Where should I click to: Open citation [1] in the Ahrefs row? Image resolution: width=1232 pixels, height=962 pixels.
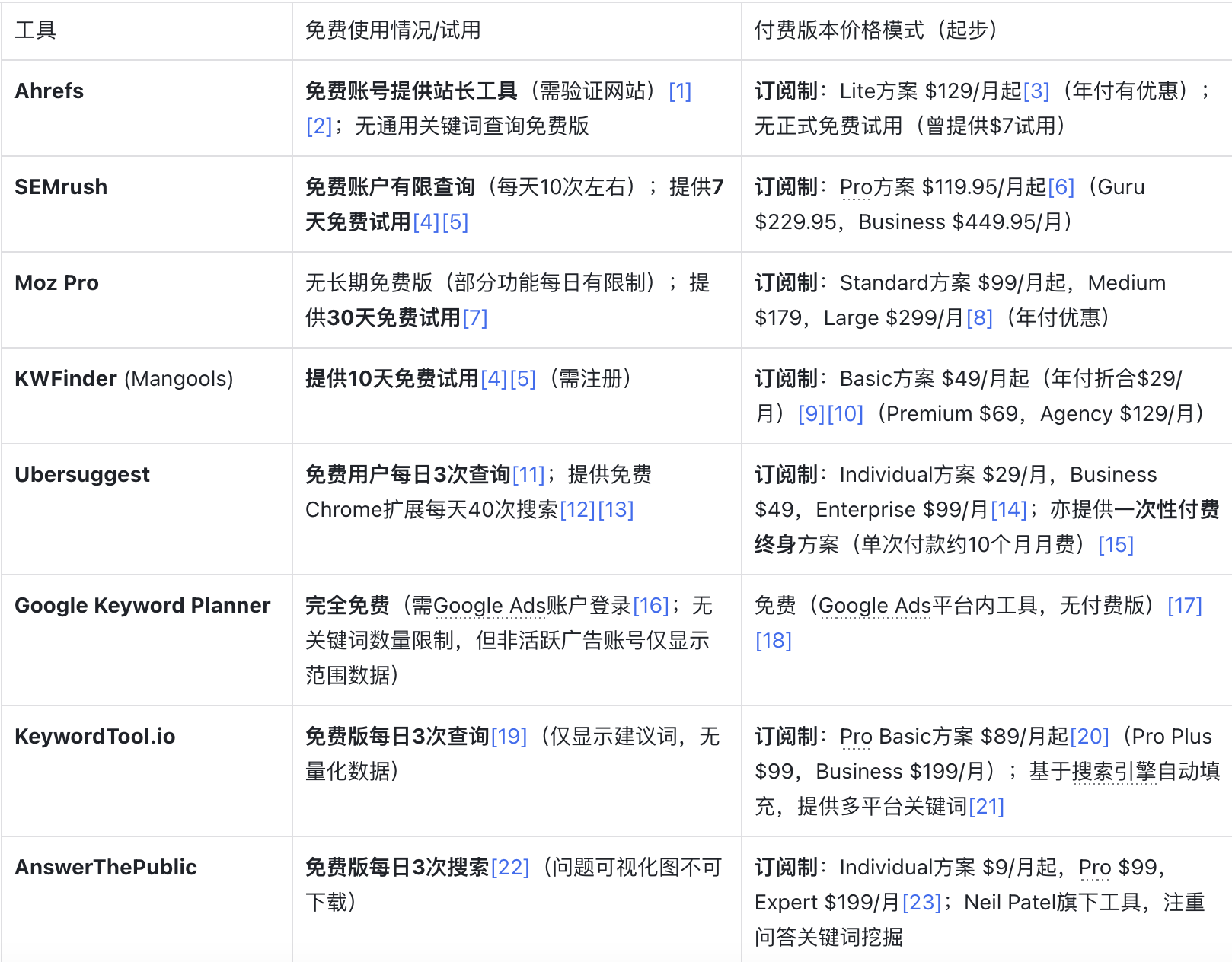pyautogui.click(x=680, y=91)
